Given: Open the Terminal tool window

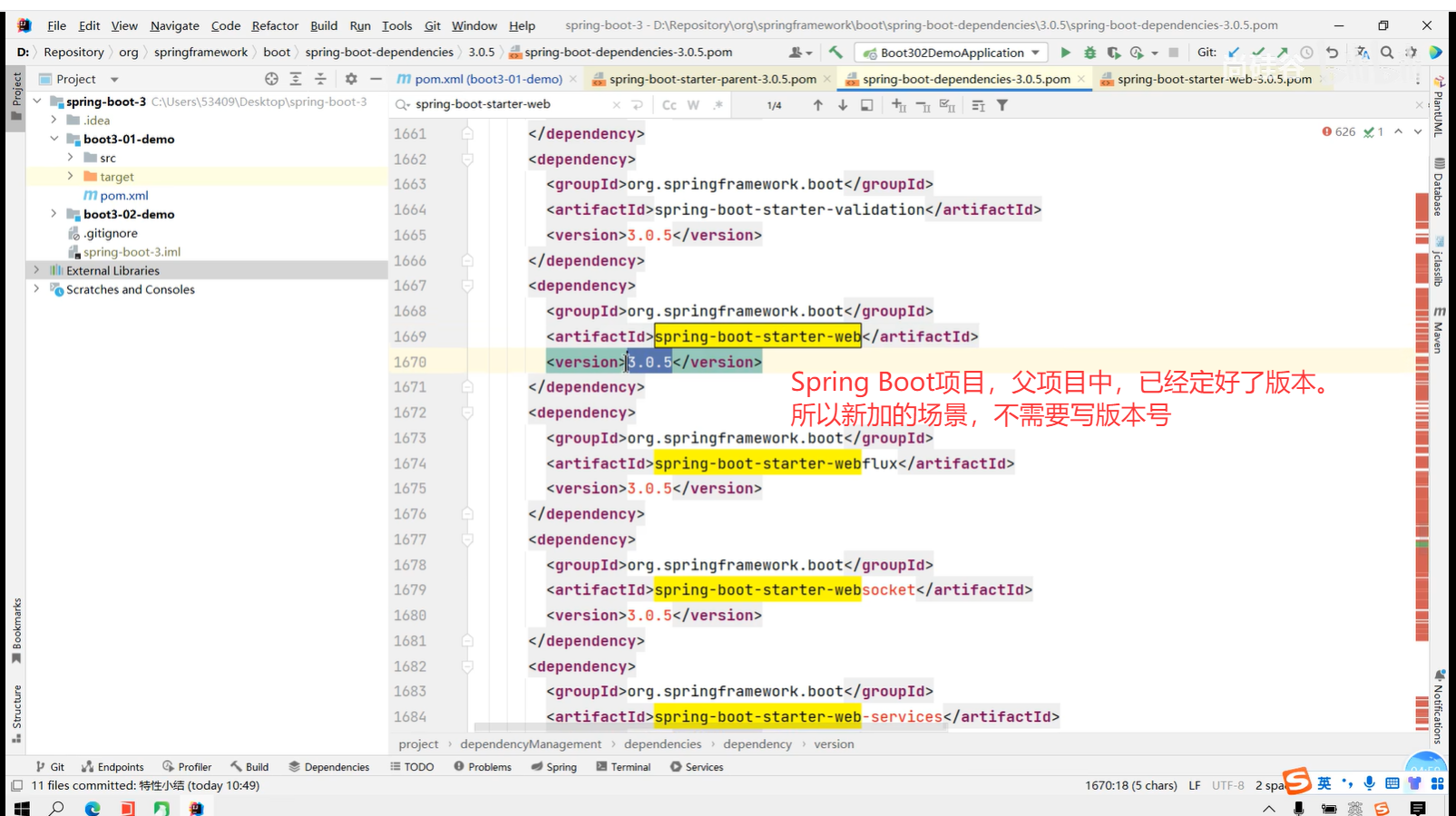Looking at the screenshot, I should [624, 767].
